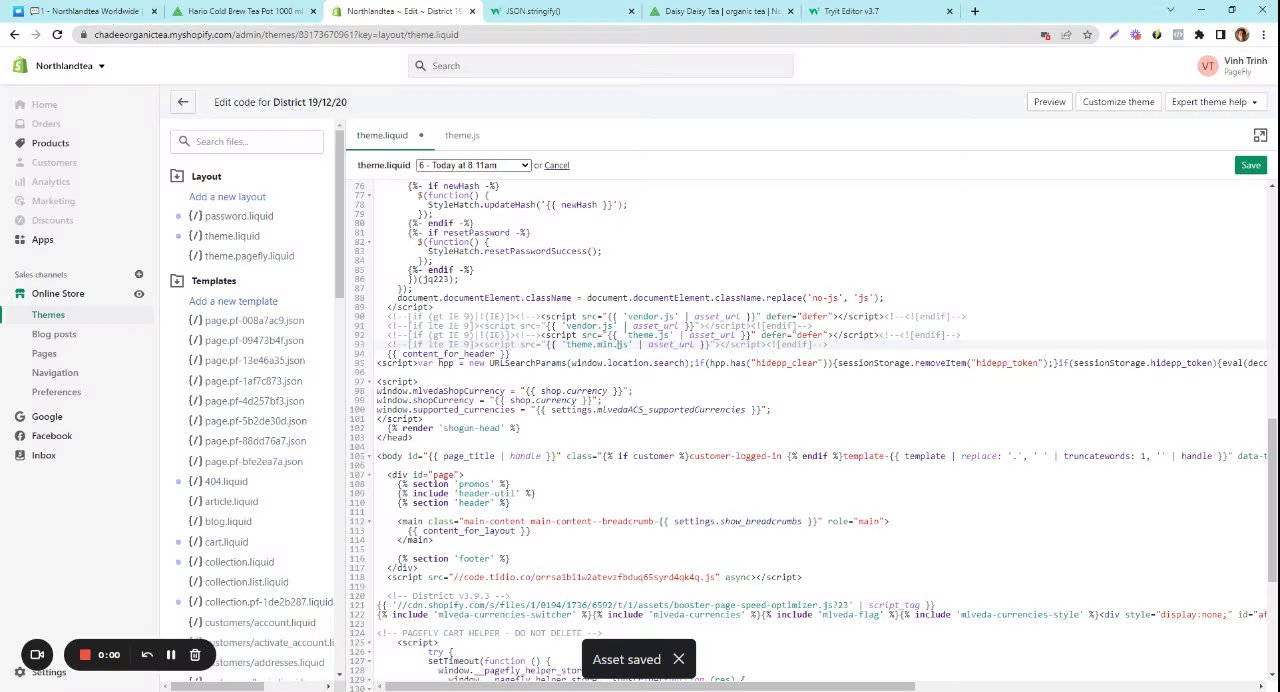
Task: Add a sales channel plus icon
Action: point(139,274)
